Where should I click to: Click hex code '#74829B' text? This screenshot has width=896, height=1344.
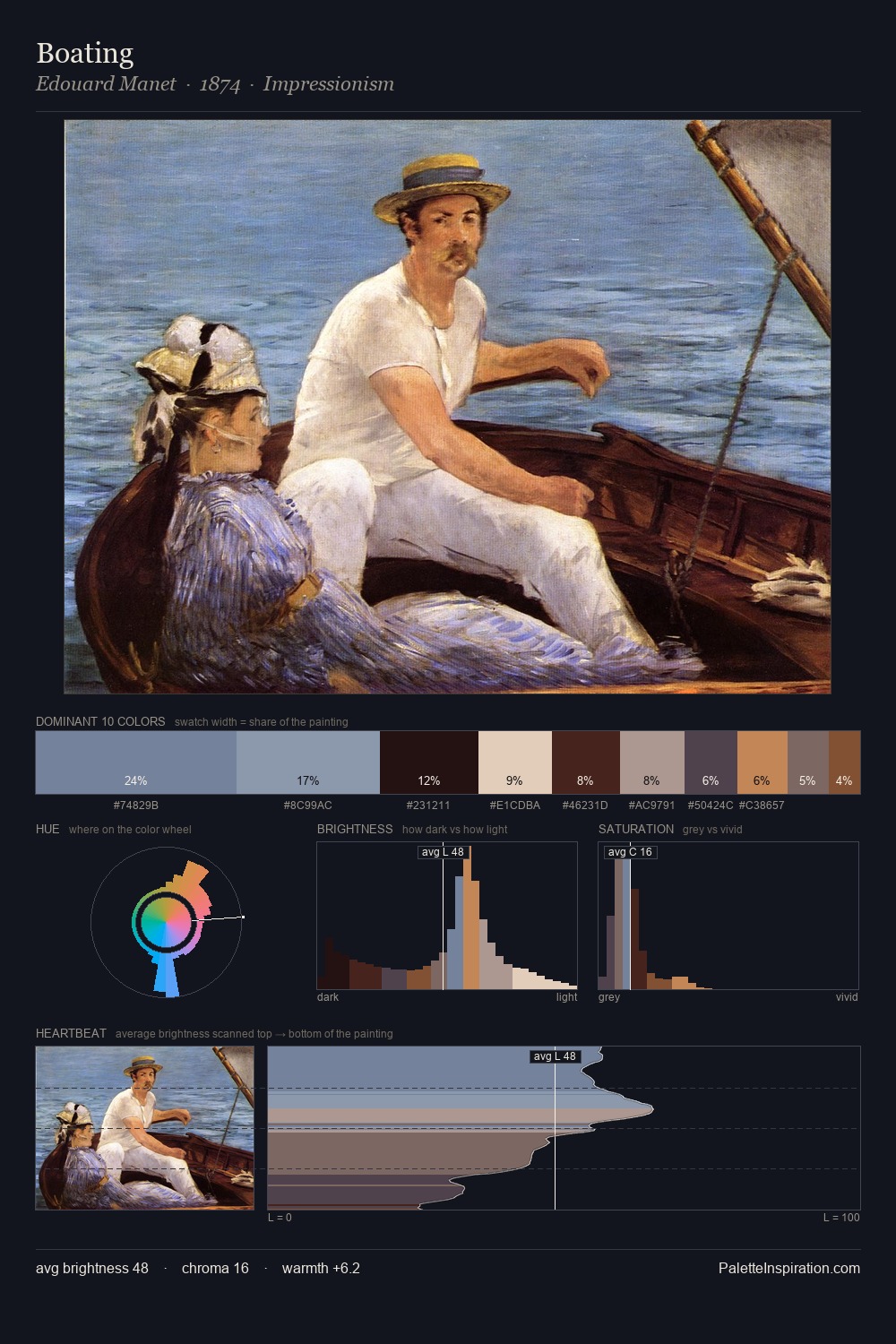coord(136,806)
